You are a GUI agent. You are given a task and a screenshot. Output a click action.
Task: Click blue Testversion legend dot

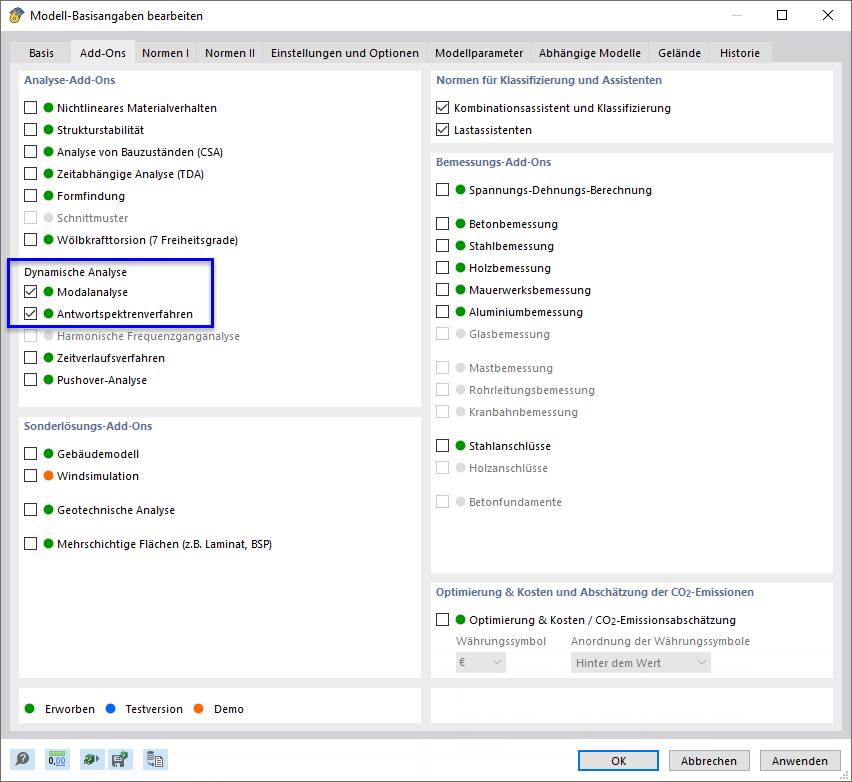click(110, 709)
